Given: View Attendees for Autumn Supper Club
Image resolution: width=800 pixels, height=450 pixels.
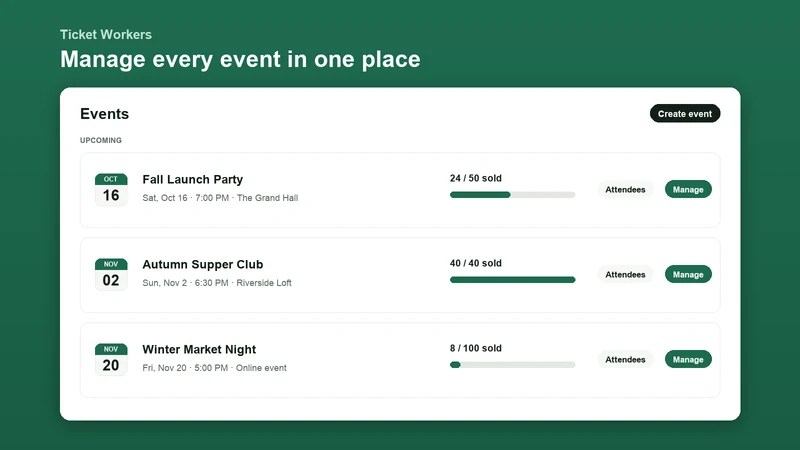Looking at the screenshot, I should click(625, 274).
